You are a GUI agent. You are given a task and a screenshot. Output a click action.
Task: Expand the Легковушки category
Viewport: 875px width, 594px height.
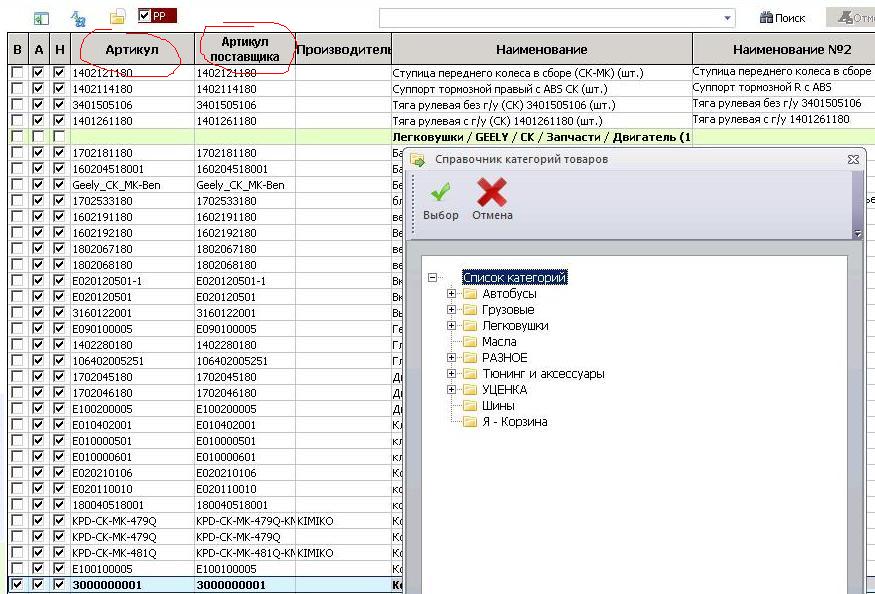[x=451, y=325]
